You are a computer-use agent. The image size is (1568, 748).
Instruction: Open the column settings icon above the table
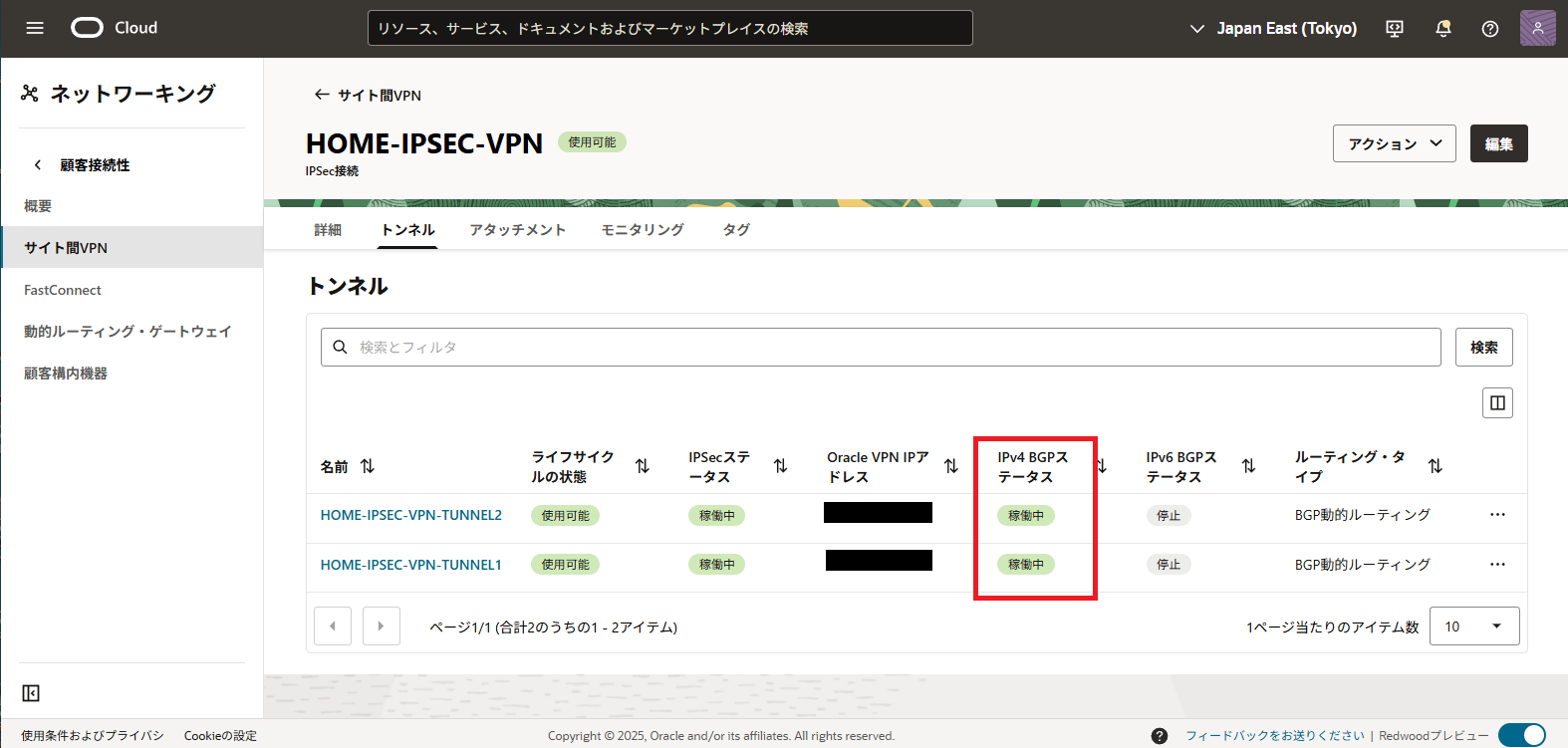point(1497,402)
